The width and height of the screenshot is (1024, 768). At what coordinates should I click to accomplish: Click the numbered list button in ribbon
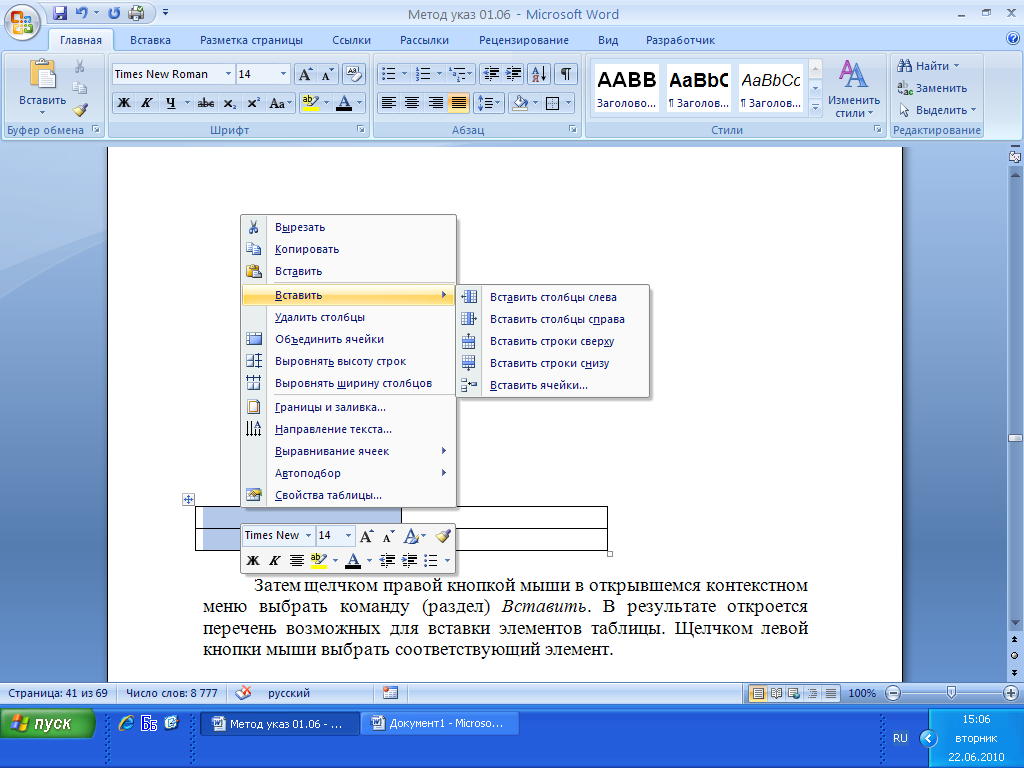(423, 74)
